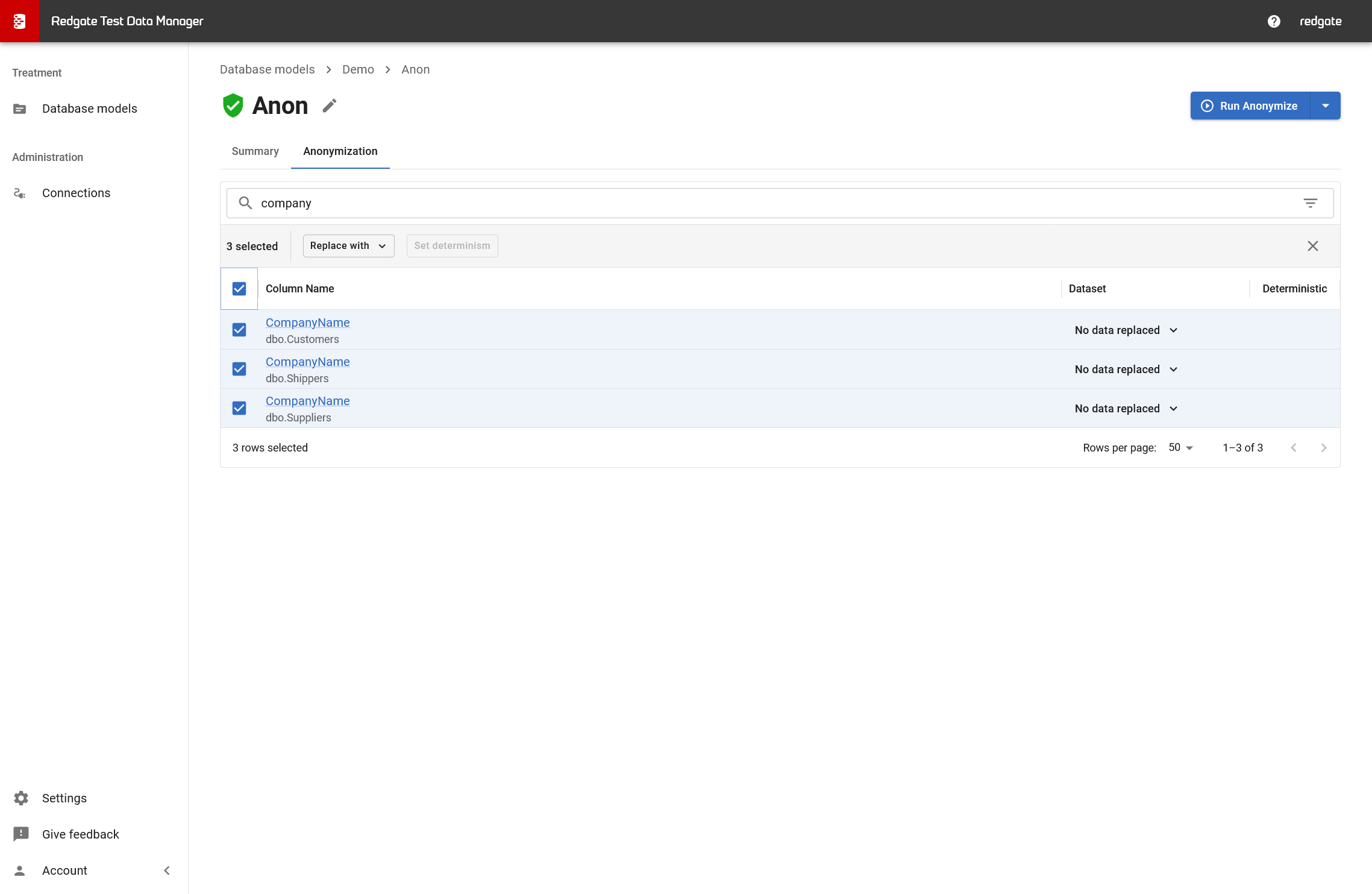Click the Run Anonymize button
1372x894 pixels.
point(1250,106)
